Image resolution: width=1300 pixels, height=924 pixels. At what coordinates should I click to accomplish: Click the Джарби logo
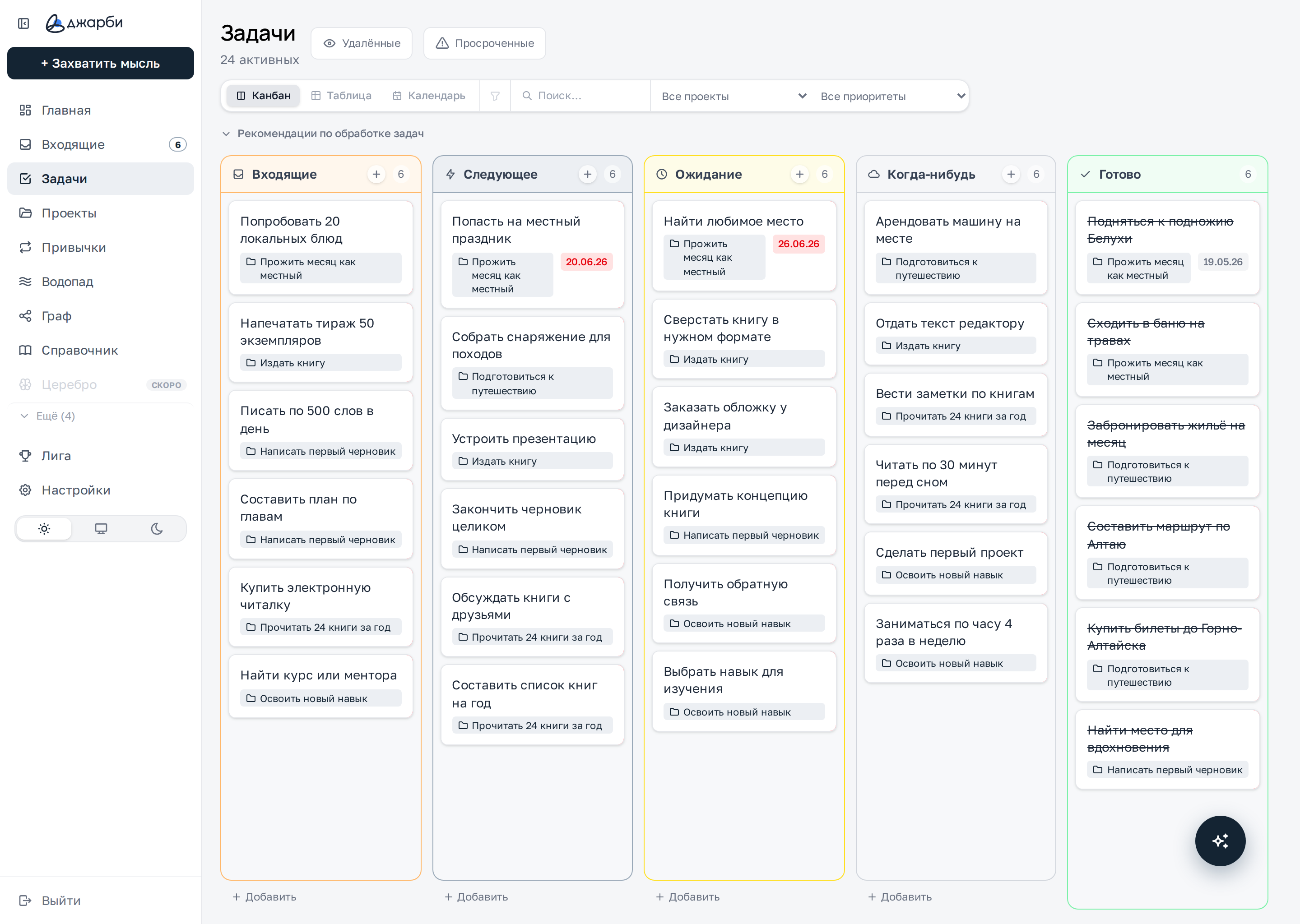coord(84,23)
